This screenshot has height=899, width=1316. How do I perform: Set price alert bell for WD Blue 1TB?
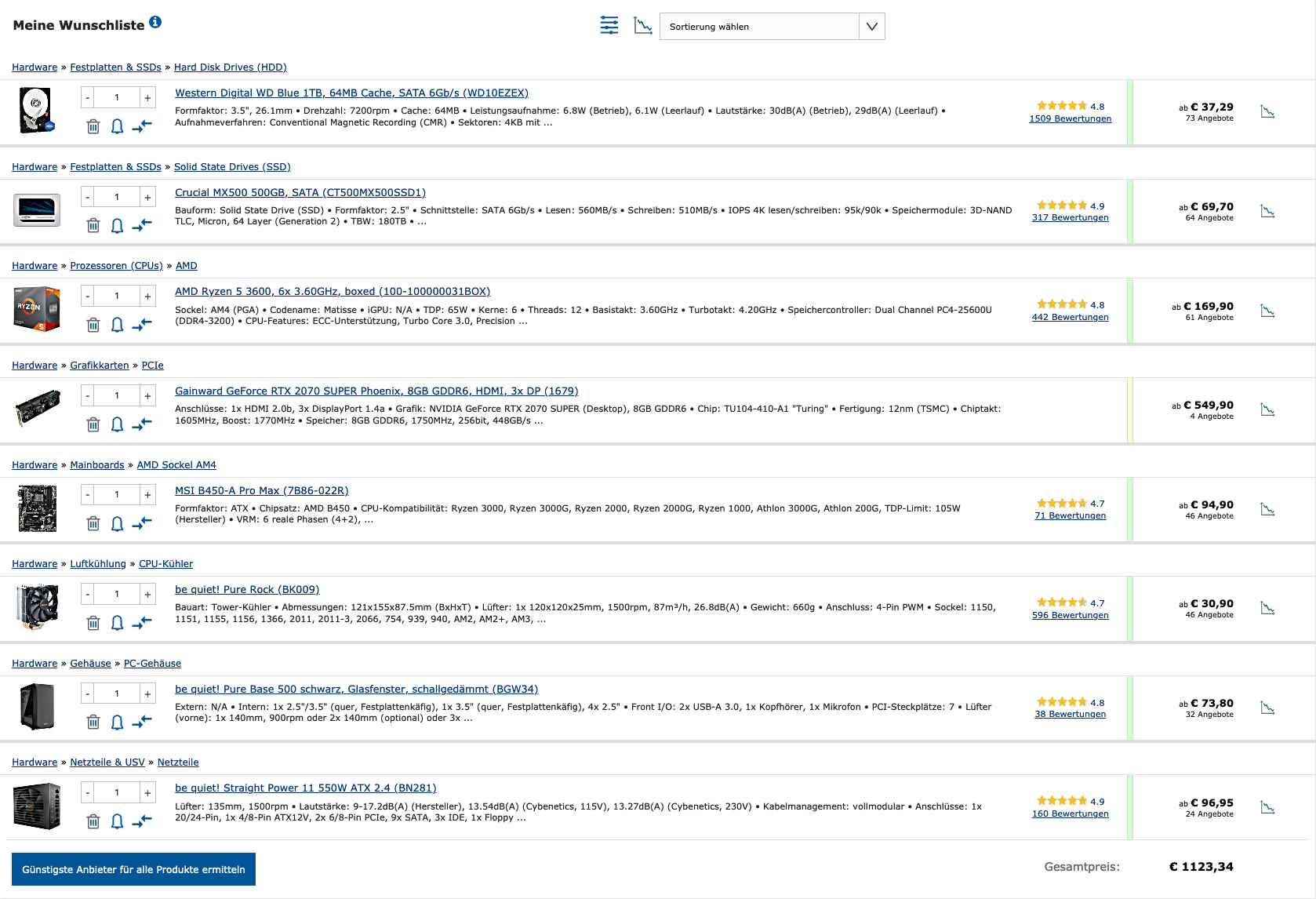tap(117, 126)
